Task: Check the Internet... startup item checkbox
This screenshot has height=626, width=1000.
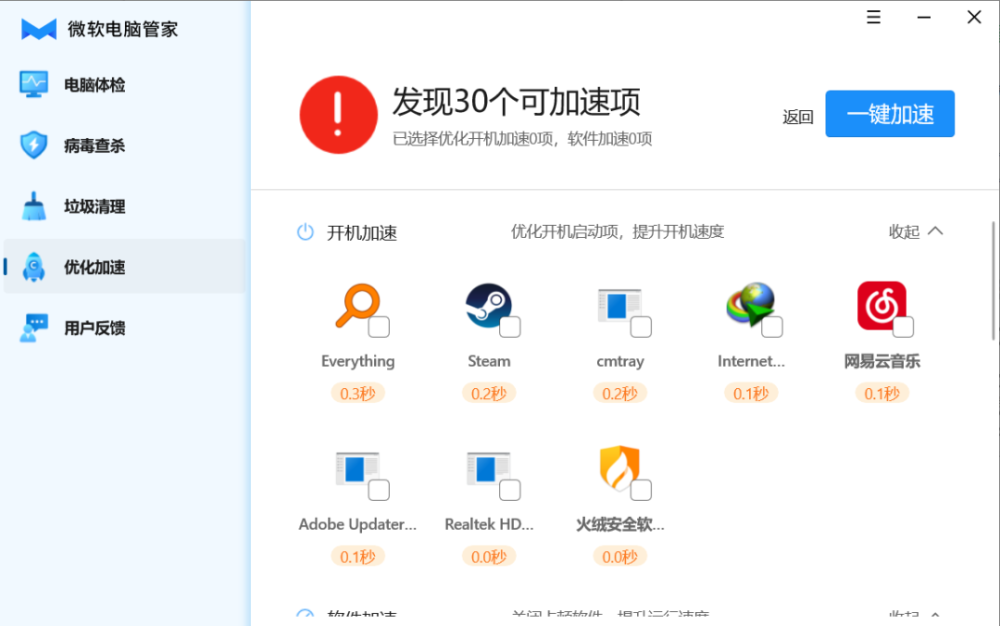Action: (772, 327)
